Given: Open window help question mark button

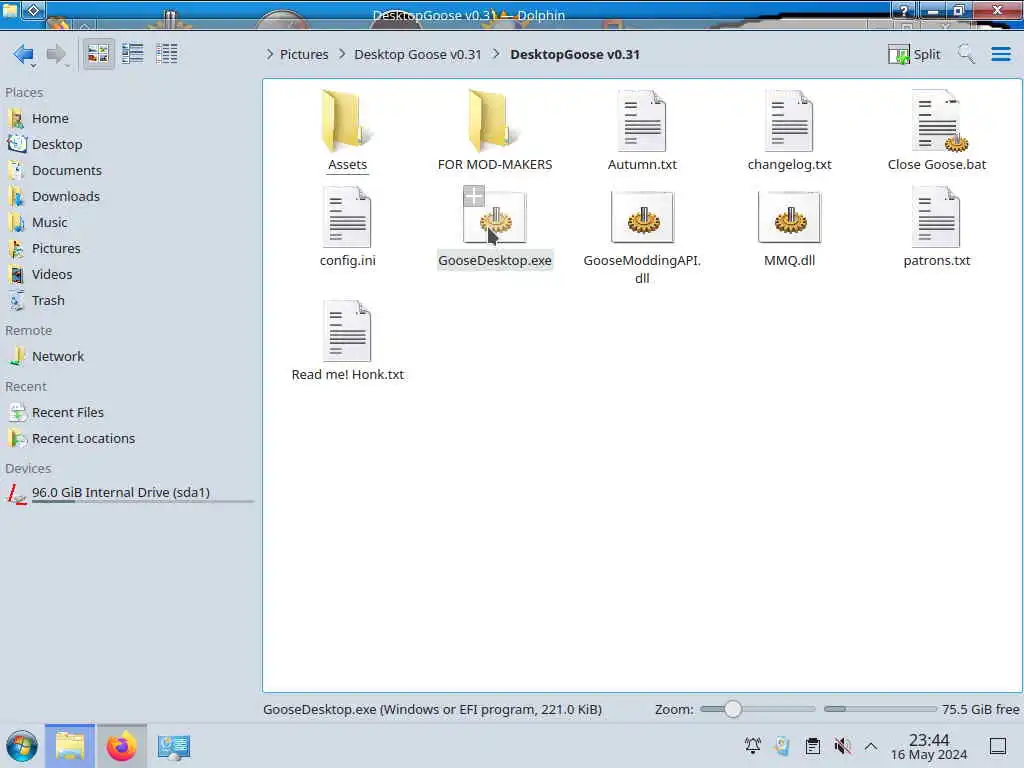Looking at the screenshot, I should 904,10.
